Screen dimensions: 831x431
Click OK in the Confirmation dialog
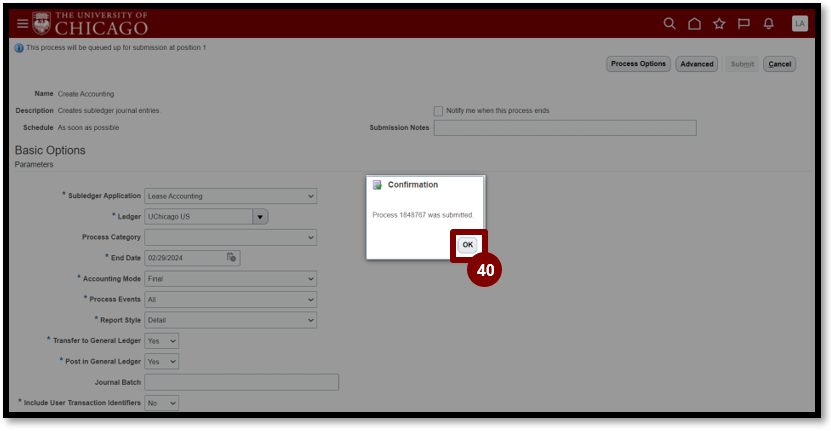(x=467, y=245)
